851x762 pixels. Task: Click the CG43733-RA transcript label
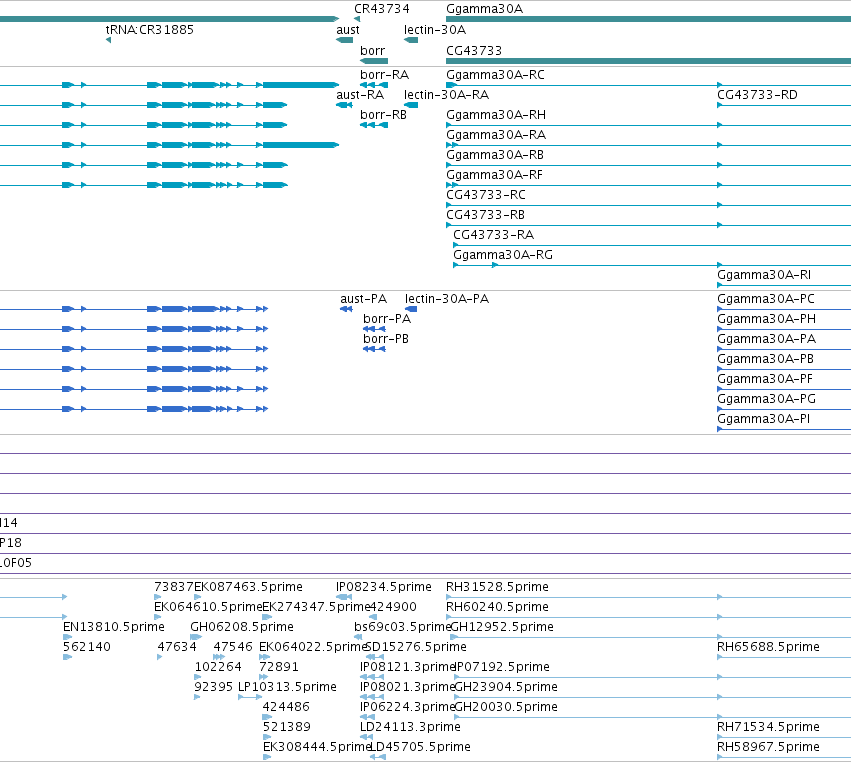[x=493, y=235]
